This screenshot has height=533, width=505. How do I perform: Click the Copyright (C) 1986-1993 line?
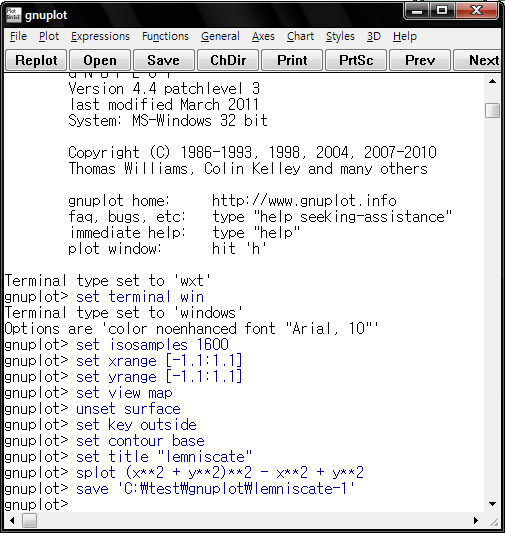252,153
